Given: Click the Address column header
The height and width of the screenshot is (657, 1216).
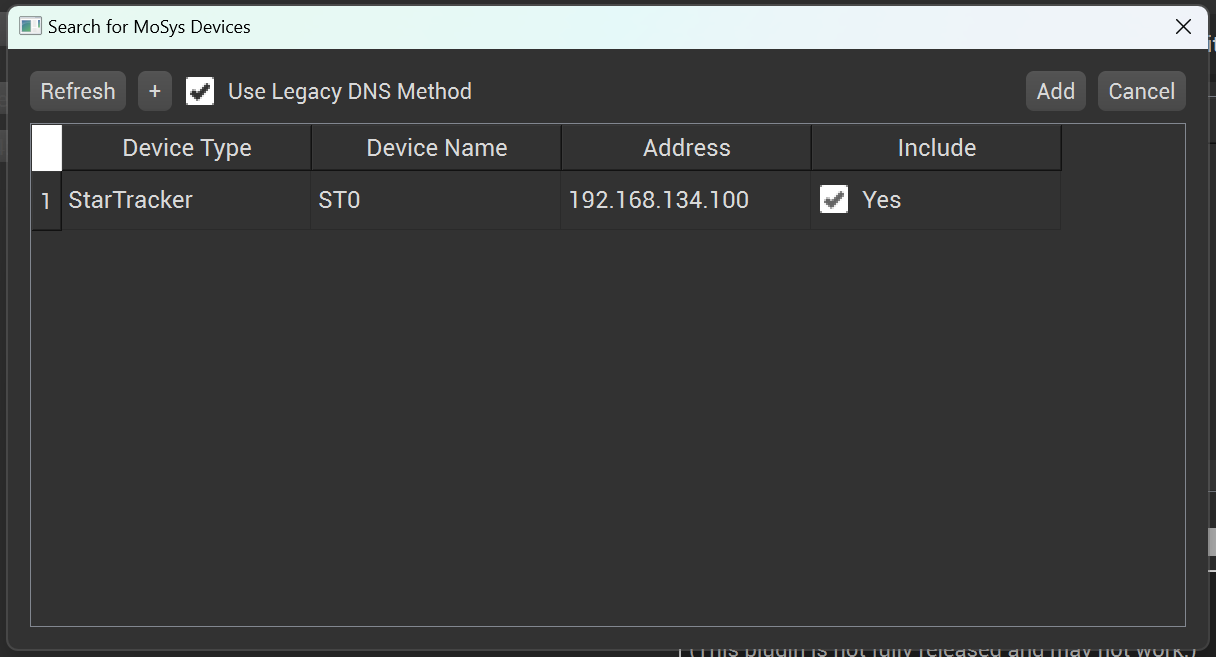Looking at the screenshot, I should pyautogui.click(x=686, y=148).
